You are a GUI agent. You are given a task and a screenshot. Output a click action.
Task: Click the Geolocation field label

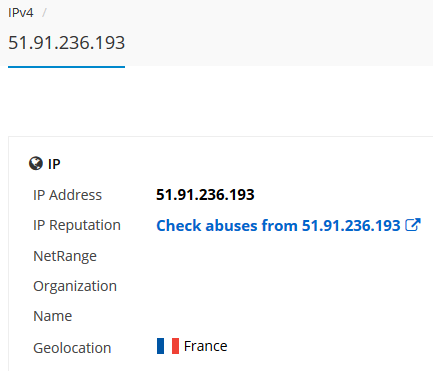tap(72, 348)
